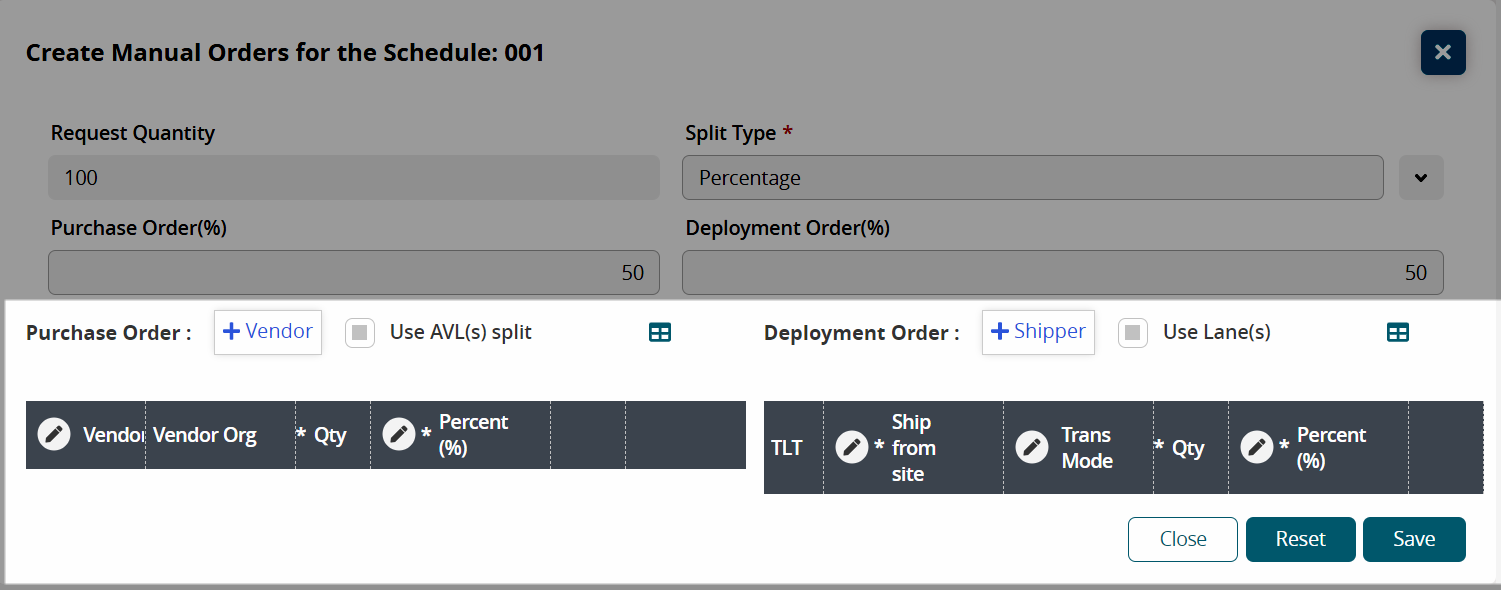
Task: Click the Purchase Order table grid icon
Action: pos(660,333)
